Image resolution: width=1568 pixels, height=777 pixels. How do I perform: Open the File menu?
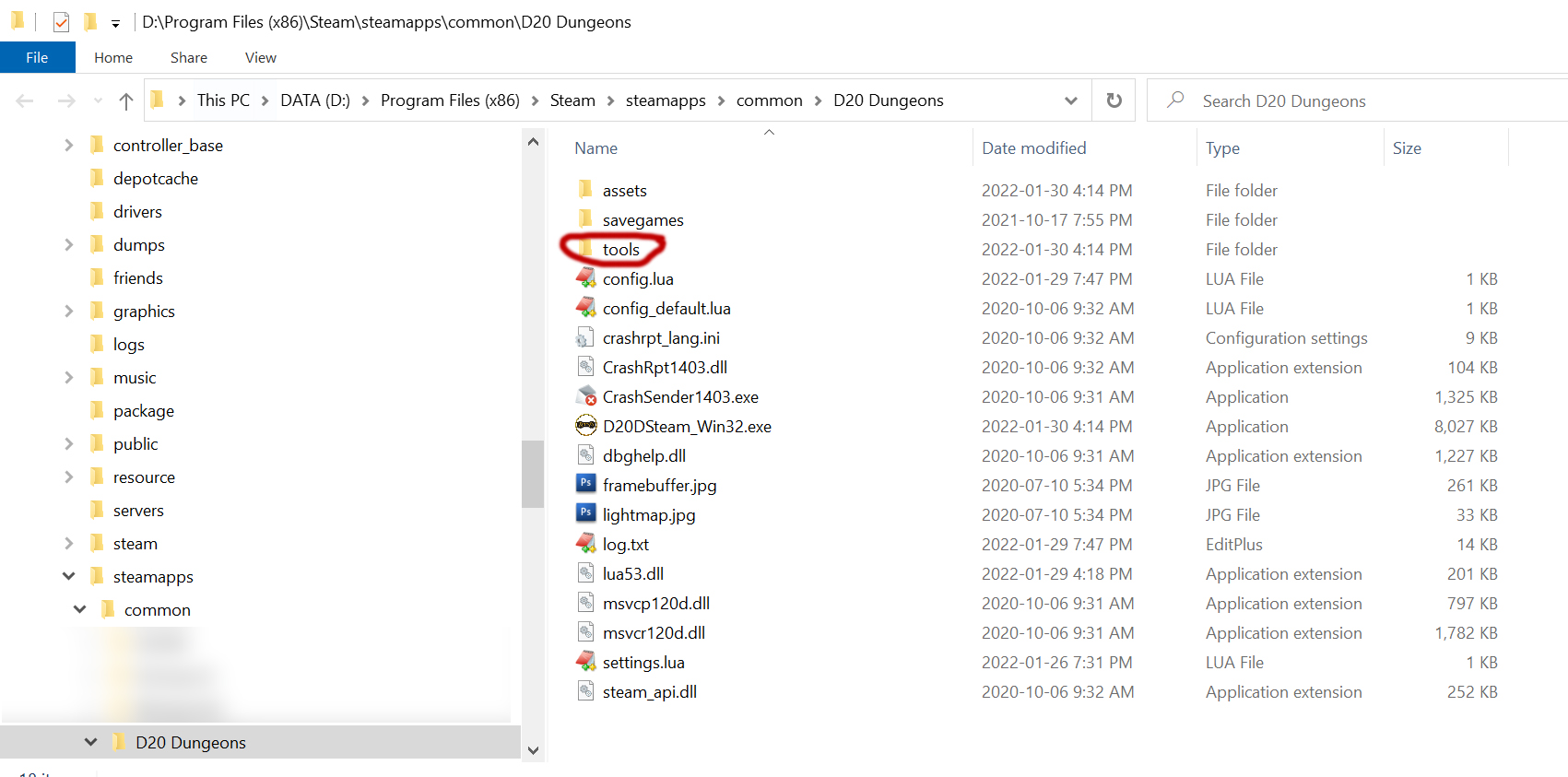[37, 57]
